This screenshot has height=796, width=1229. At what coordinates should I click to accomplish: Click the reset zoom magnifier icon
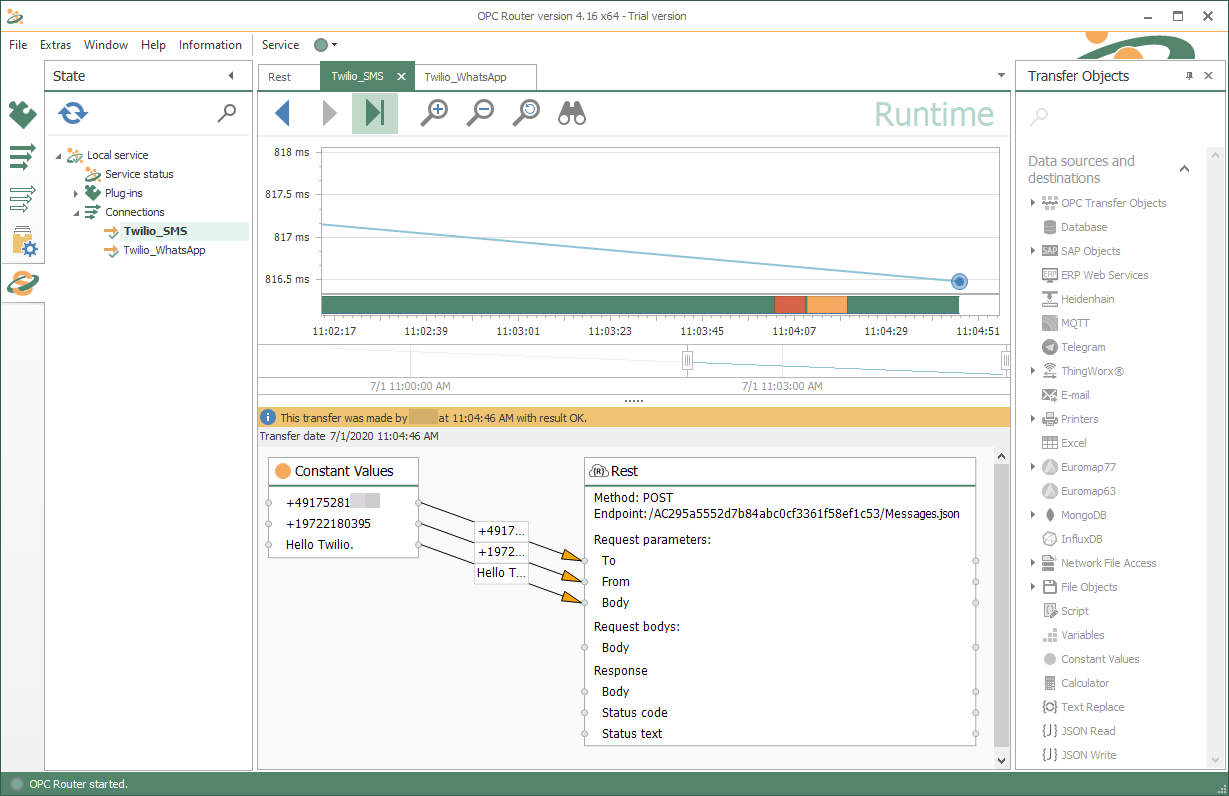tap(526, 113)
